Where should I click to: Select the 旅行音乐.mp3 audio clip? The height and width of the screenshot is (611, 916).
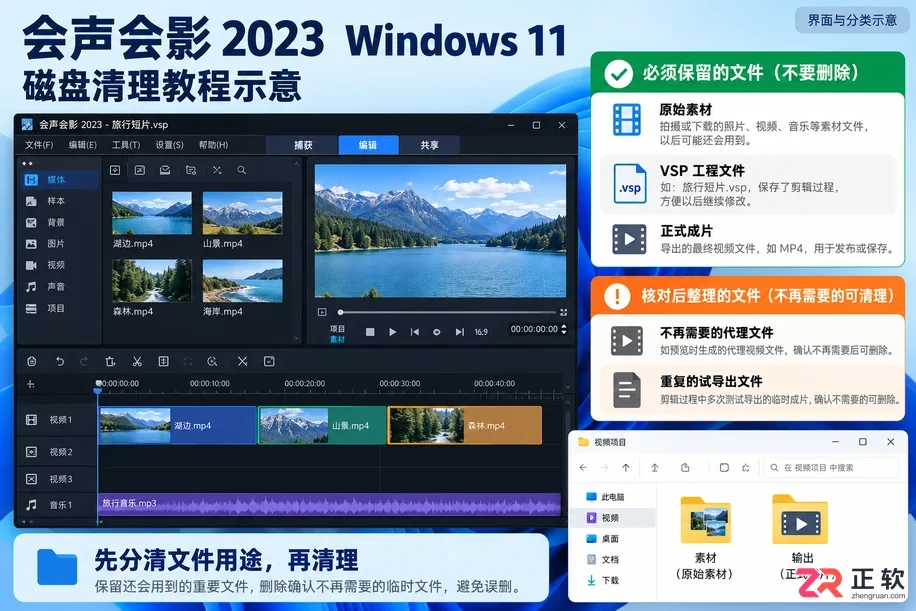(329, 504)
